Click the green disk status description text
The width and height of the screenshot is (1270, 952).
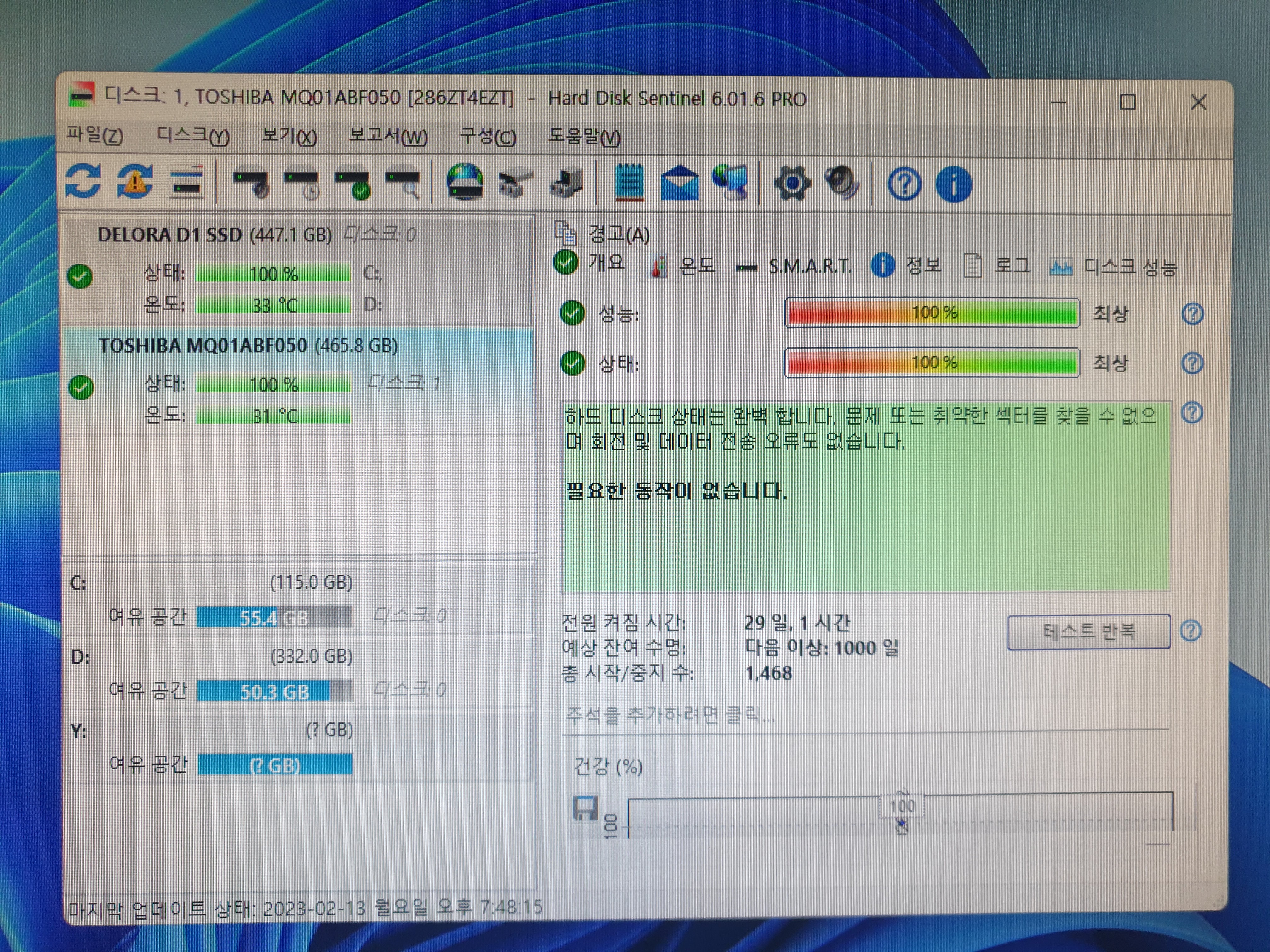tap(866, 497)
